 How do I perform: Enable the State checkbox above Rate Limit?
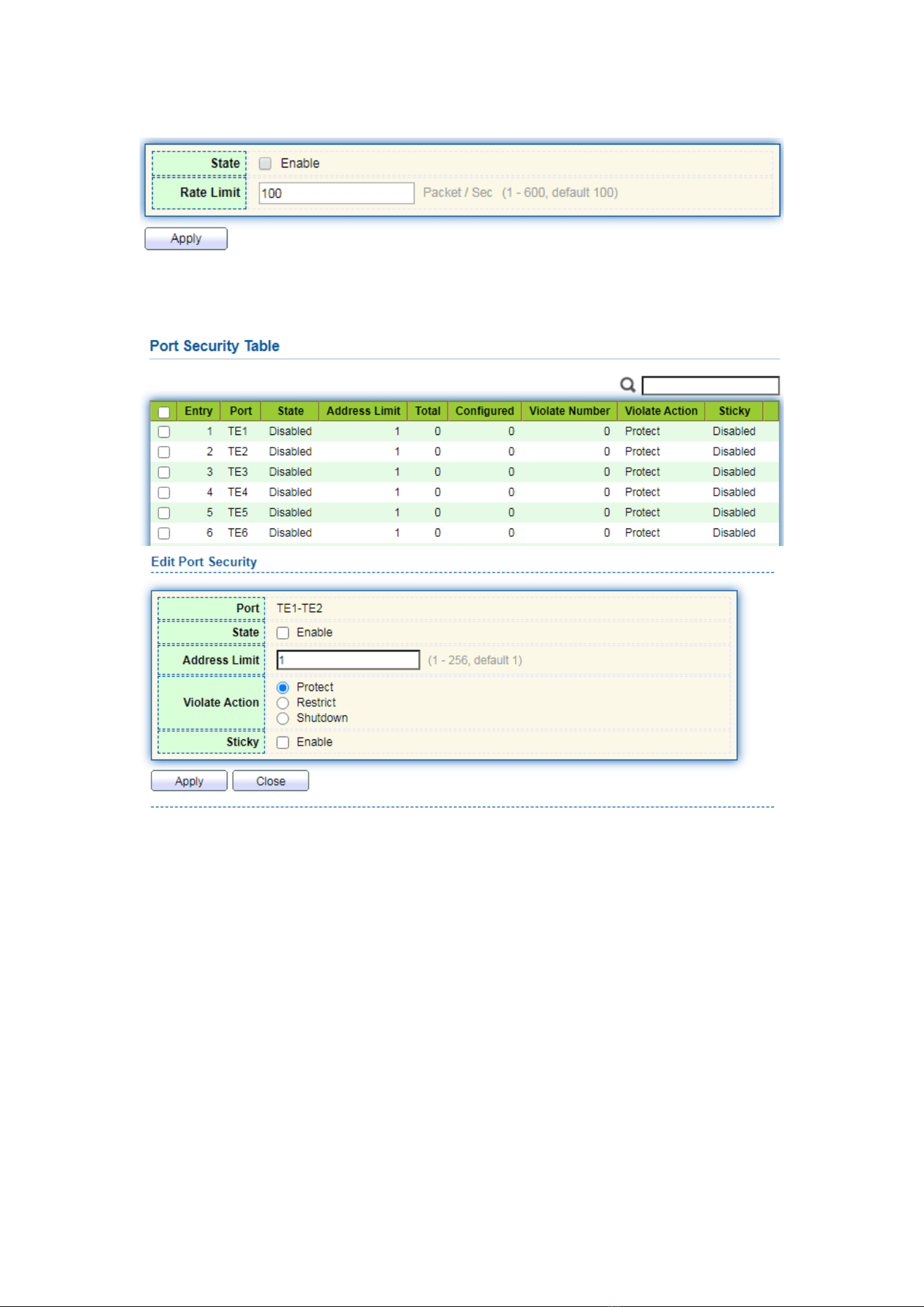(x=265, y=163)
